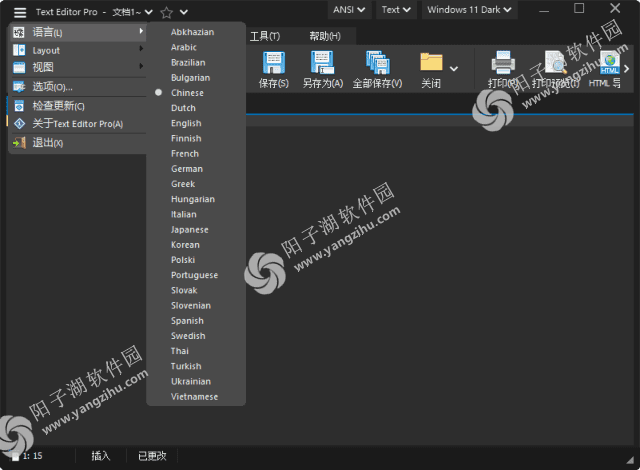
Task: Click the 插入 insert mode status entry
Action: coord(101,456)
